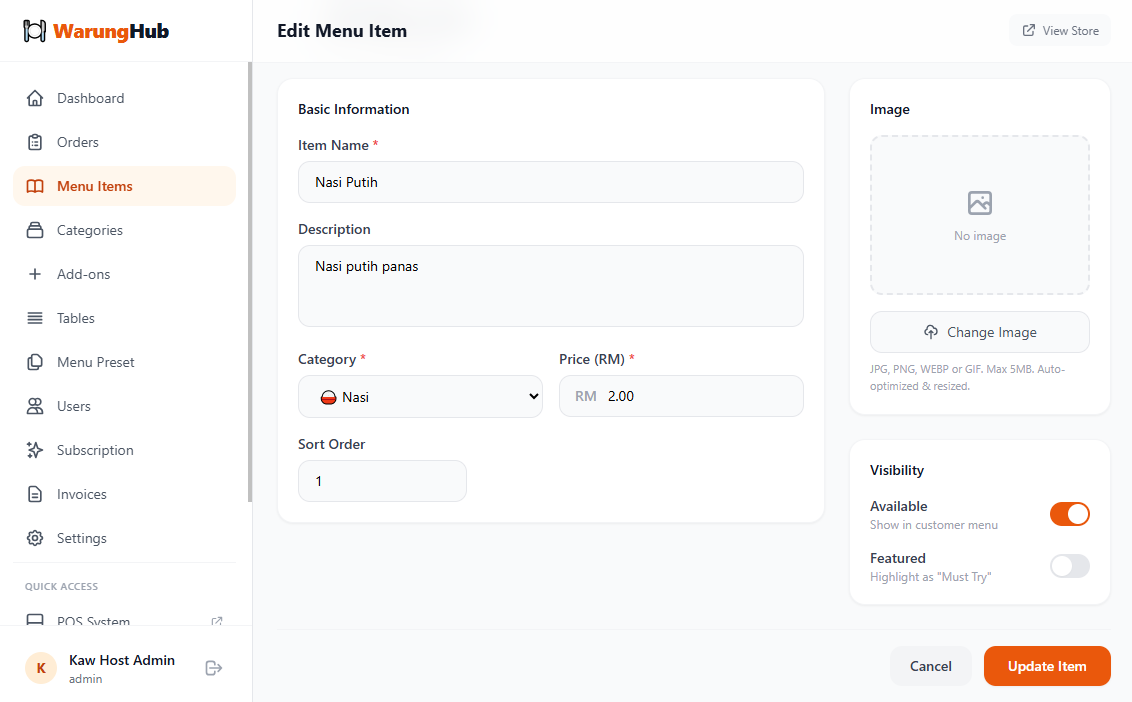This screenshot has width=1132, height=702.
Task: Click the Settings gear icon
Action: point(35,538)
